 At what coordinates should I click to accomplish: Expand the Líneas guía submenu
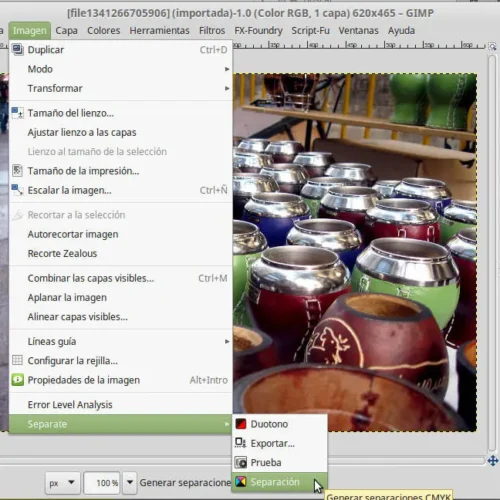coord(120,341)
